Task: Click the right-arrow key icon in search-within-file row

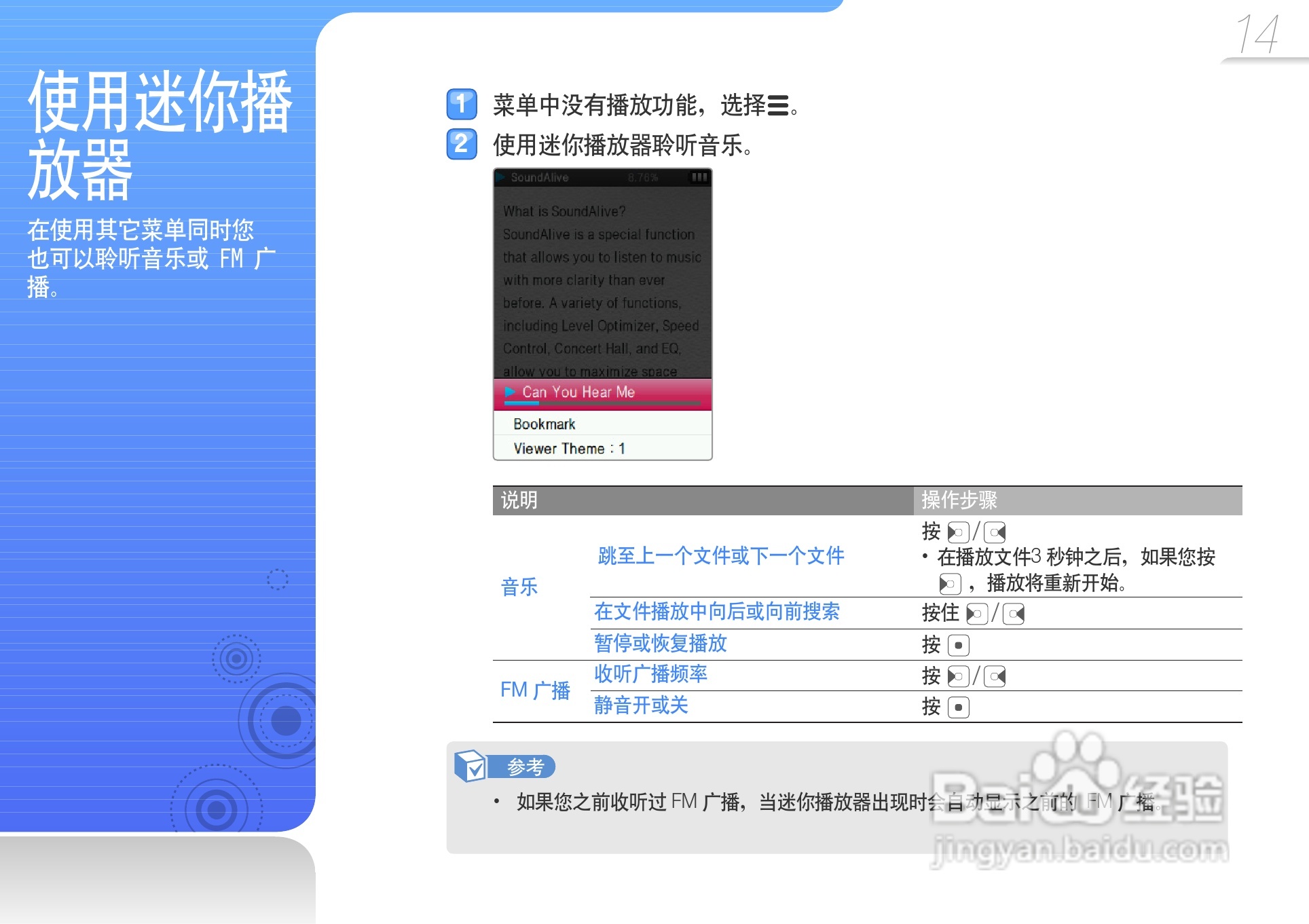Action: (x=1014, y=614)
